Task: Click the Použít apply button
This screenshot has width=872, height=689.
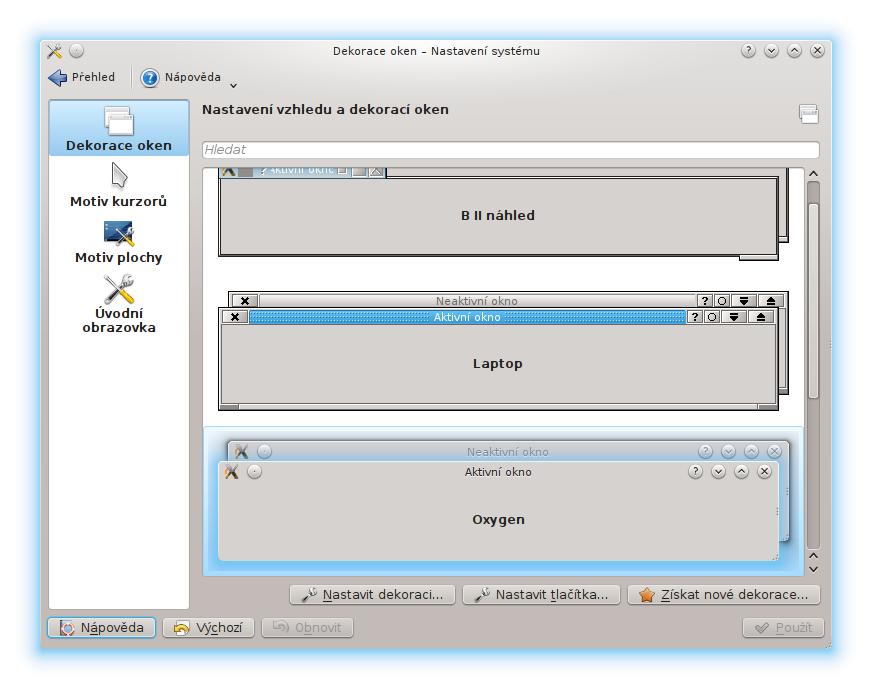Action: pos(783,628)
